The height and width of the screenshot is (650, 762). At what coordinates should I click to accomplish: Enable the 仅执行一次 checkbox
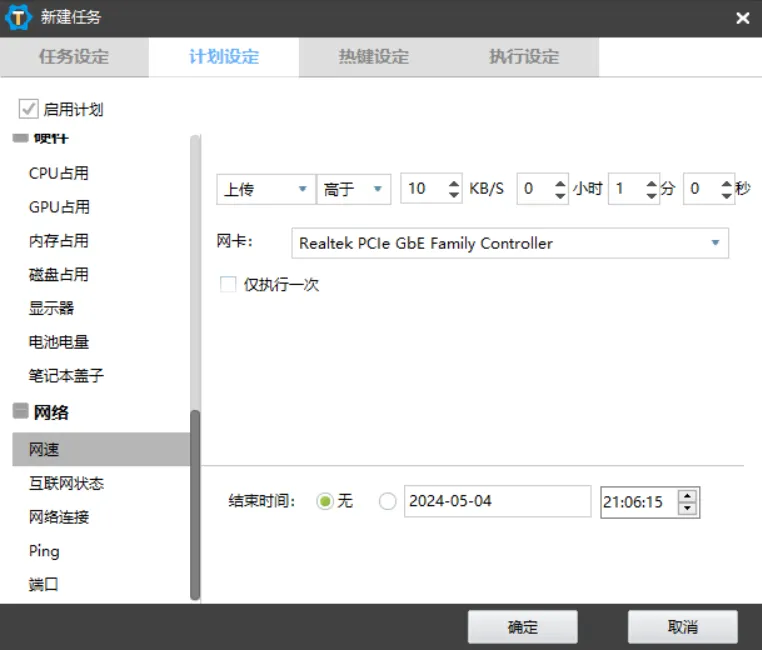(228, 285)
